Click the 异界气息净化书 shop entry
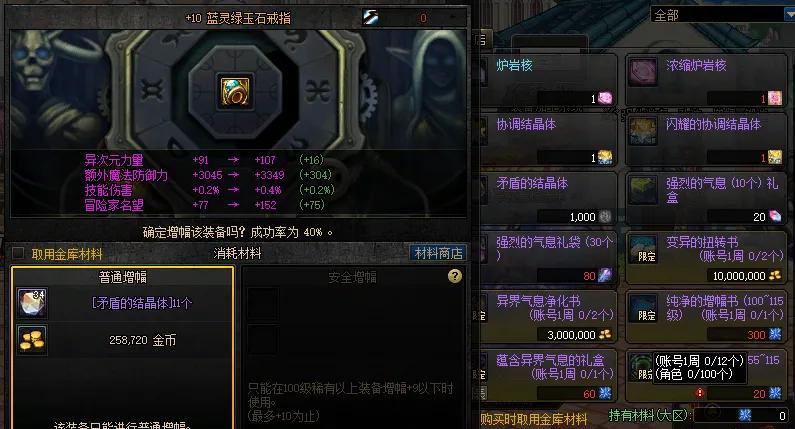Image resolution: width=795 pixels, height=429 pixels. [548, 317]
